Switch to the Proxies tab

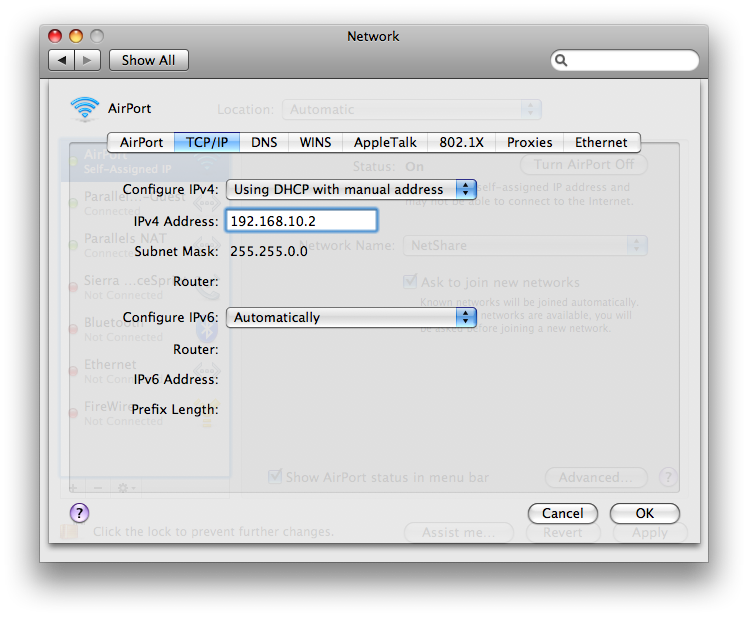coord(530,142)
